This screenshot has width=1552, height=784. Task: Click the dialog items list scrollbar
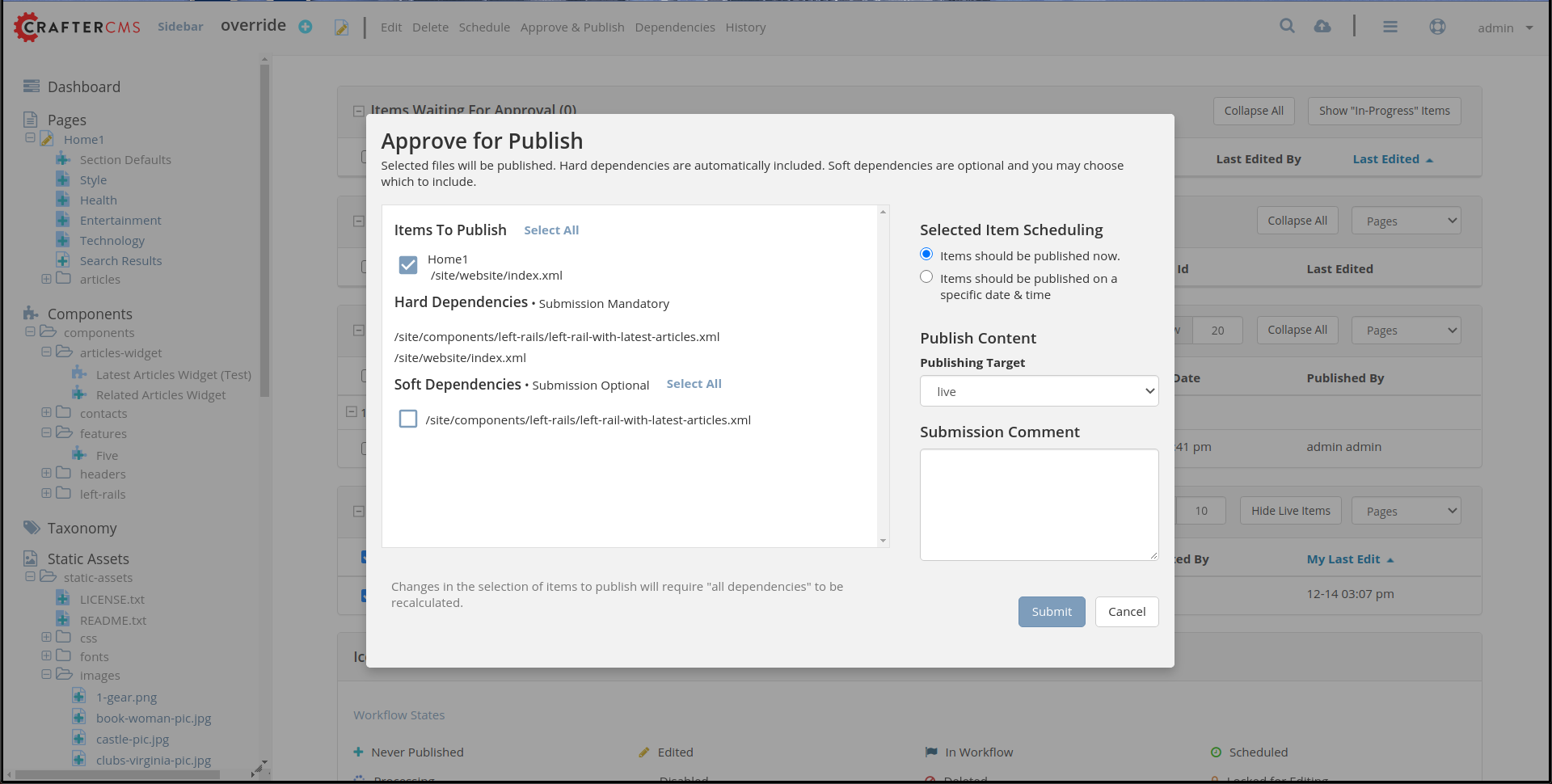883,376
